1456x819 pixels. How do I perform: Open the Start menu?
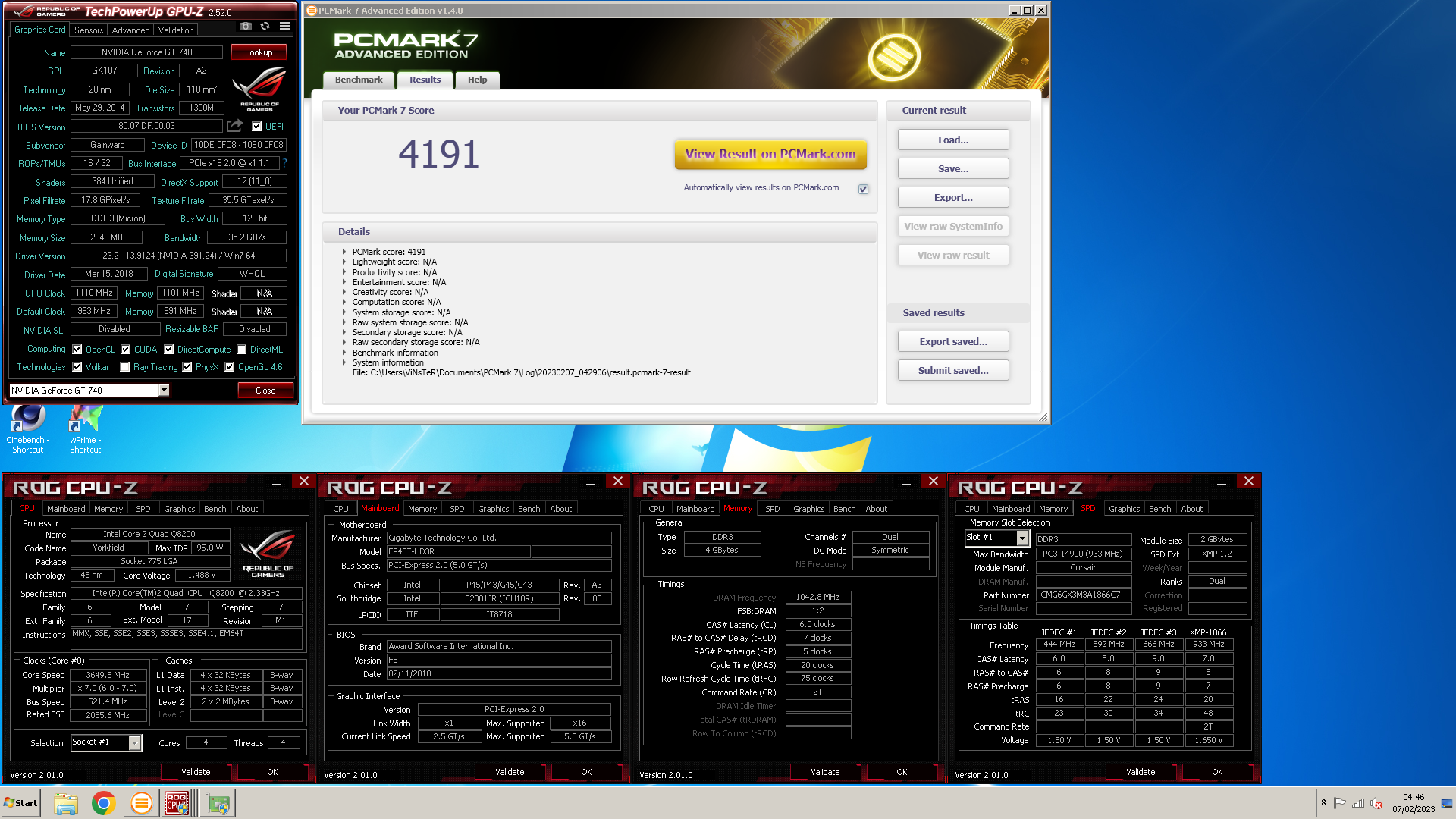[20, 803]
